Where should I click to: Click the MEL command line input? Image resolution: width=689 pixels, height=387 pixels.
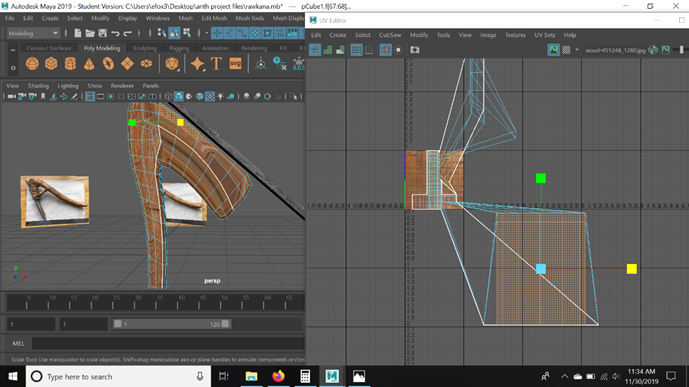pyautogui.click(x=168, y=344)
